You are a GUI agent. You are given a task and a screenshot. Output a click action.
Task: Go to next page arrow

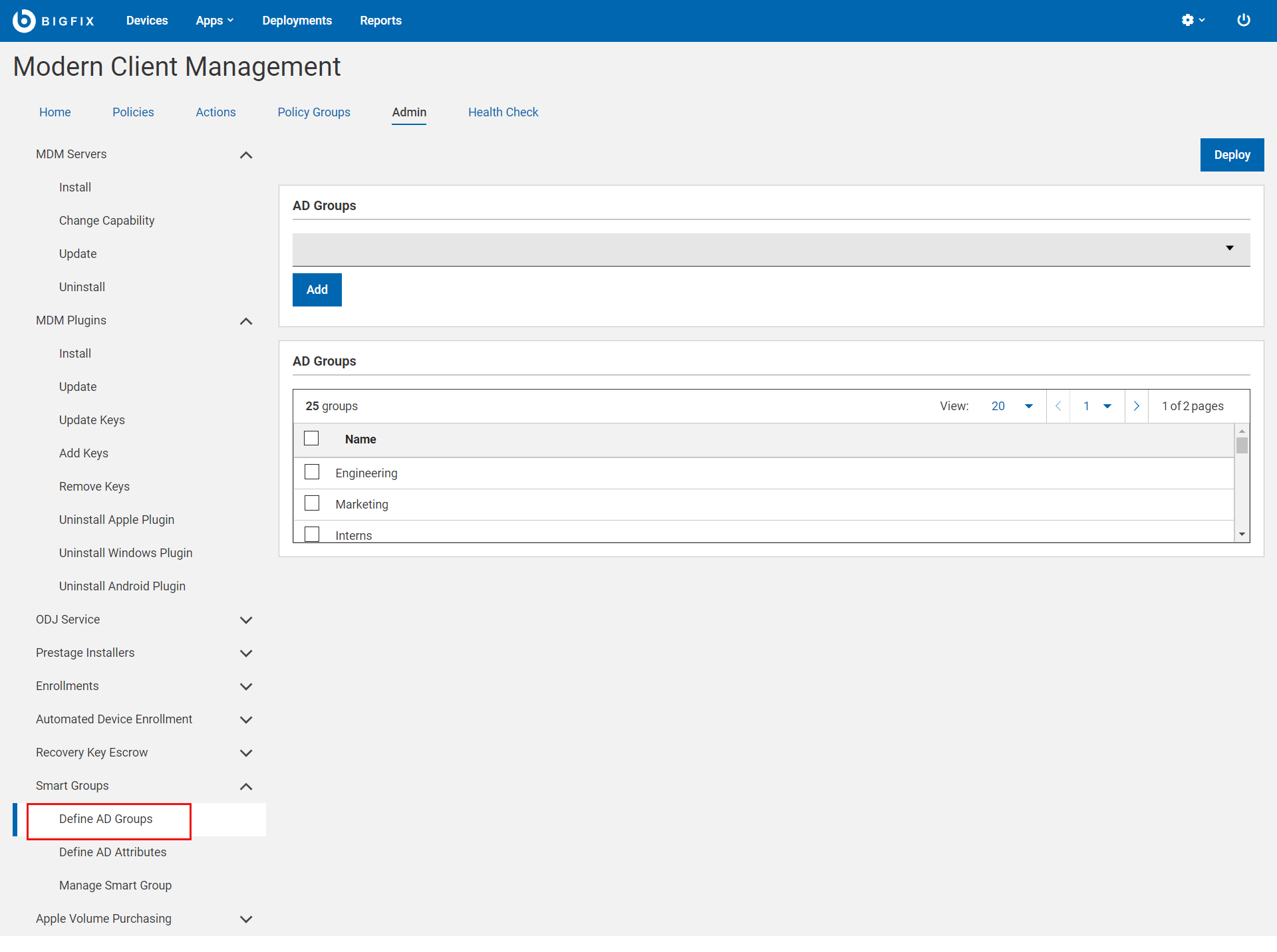click(1137, 406)
